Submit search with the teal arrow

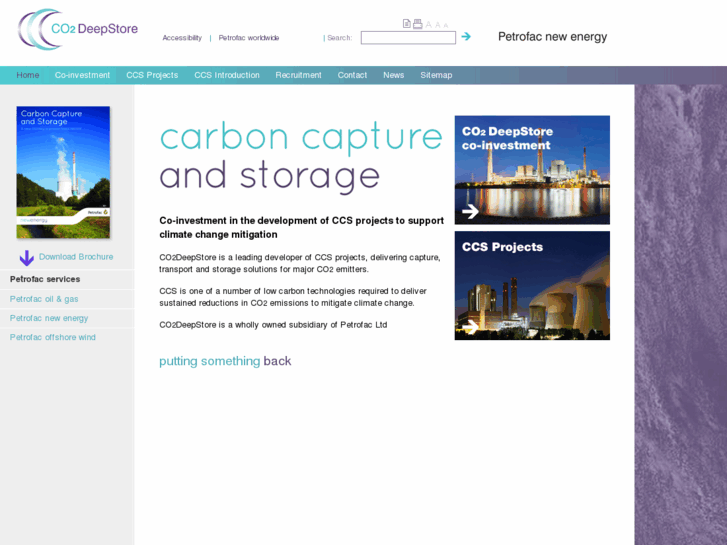pos(466,37)
